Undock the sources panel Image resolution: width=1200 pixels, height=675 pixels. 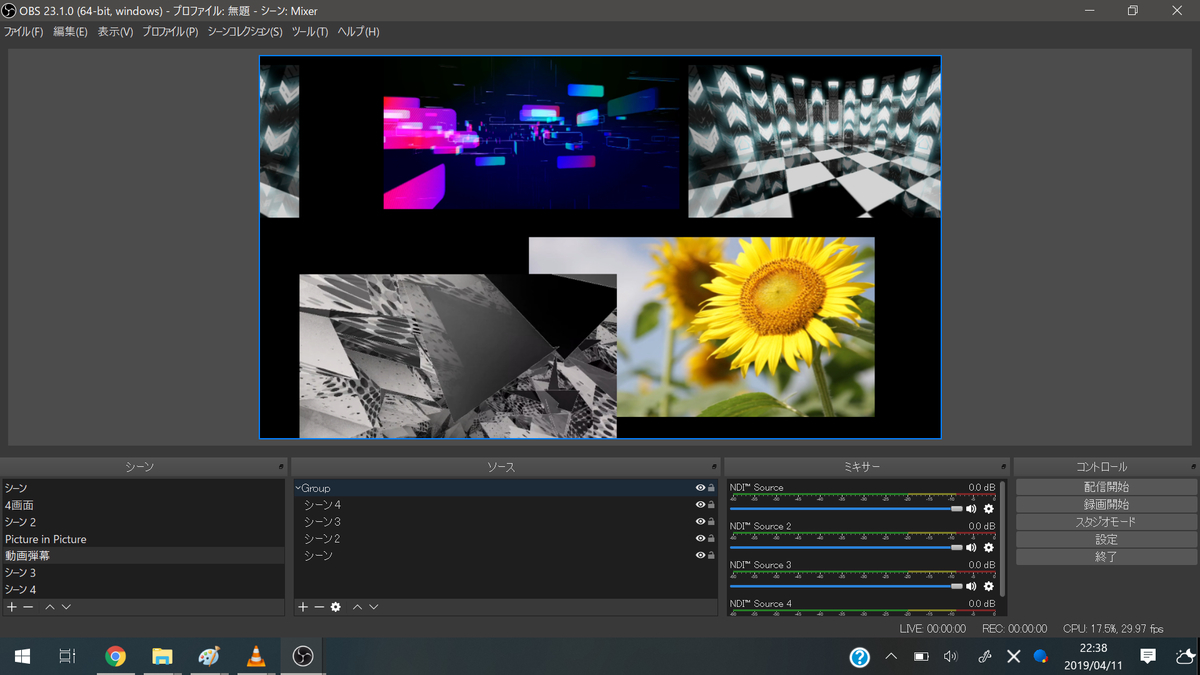(714, 467)
